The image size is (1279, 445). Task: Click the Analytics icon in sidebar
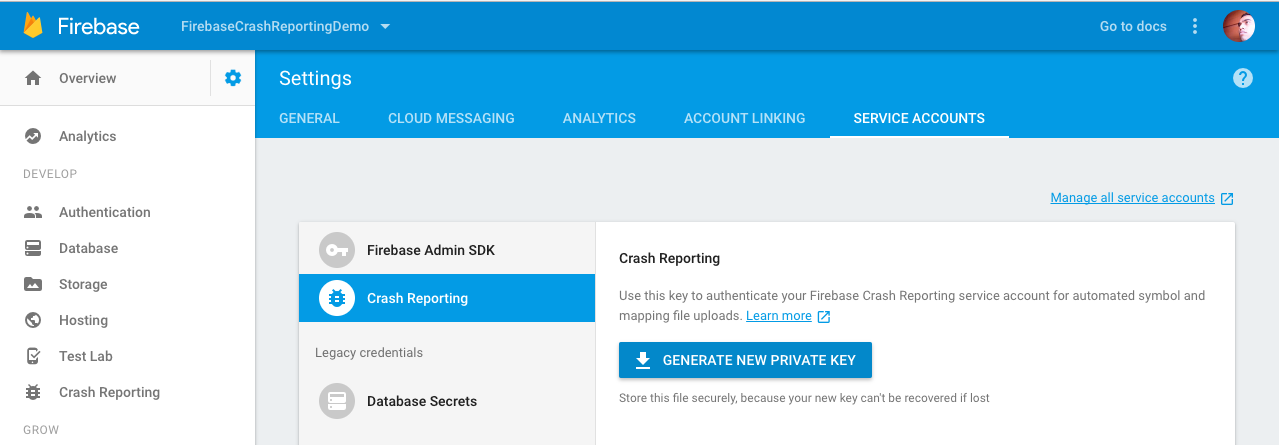tap(33, 136)
